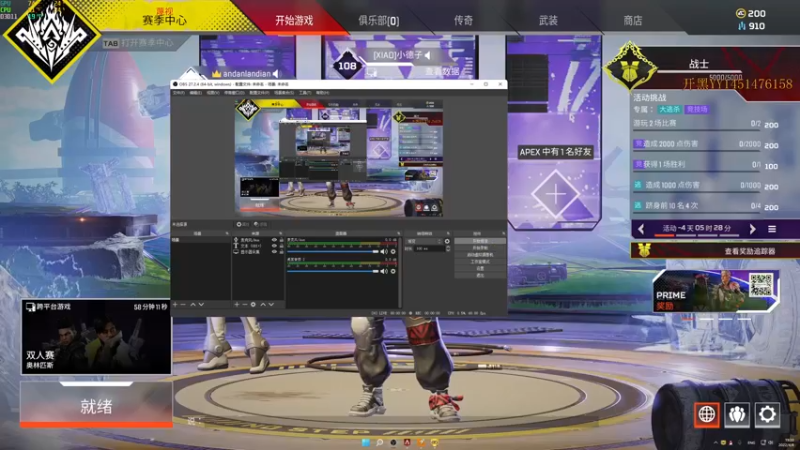800x450 pixels.
Task: Click 启动虚拟摄像机 in OBS controls
Action: [x=480, y=255]
